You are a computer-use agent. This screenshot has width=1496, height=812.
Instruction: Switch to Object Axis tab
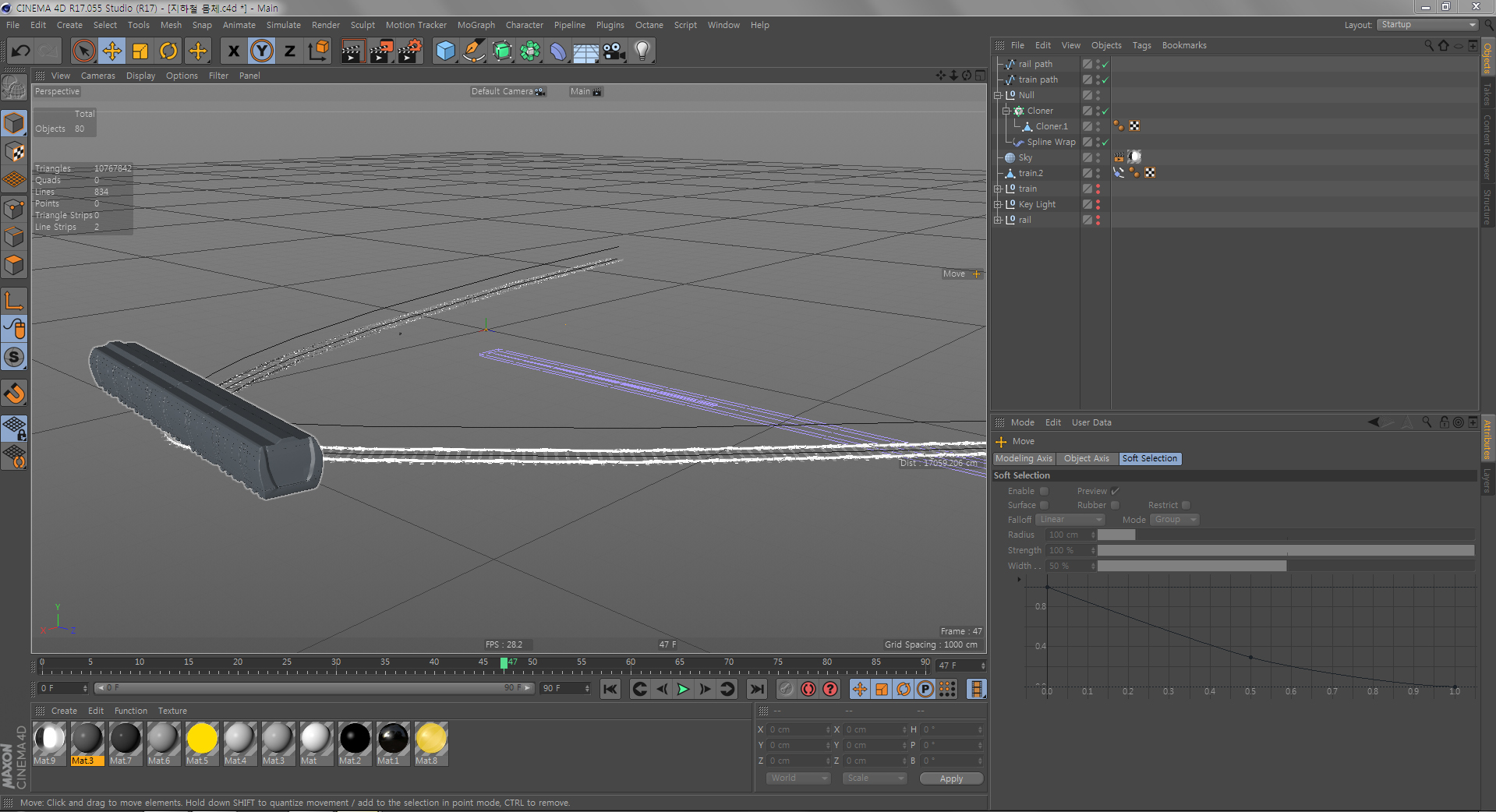(1086, 458)
